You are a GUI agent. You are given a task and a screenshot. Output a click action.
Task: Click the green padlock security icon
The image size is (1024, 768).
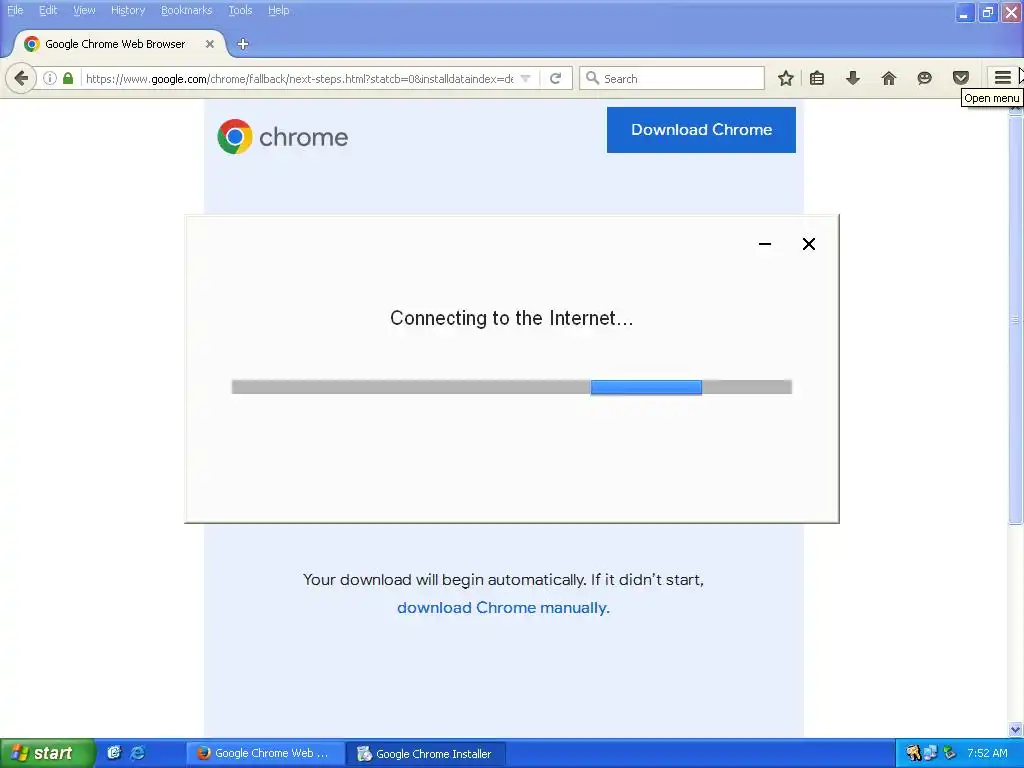[68, 78]
